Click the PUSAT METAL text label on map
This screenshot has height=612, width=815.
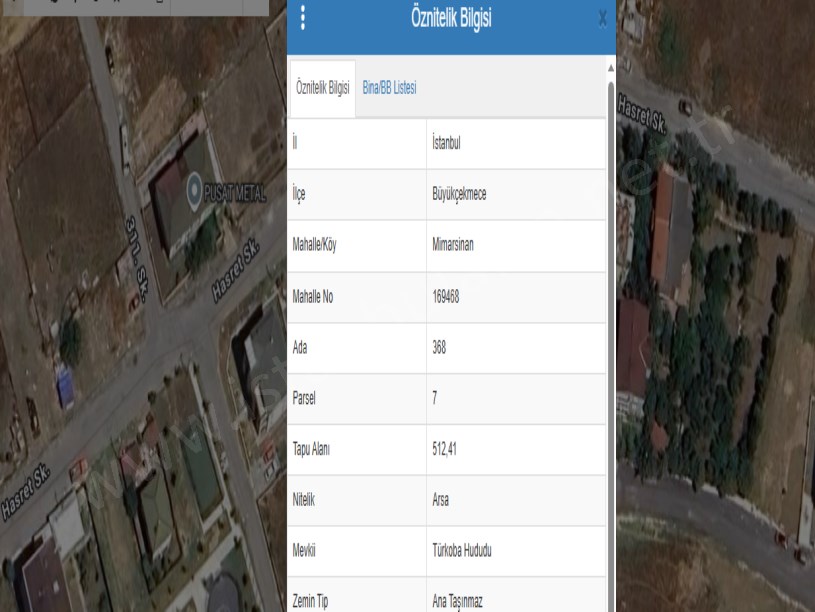point(234,194)
